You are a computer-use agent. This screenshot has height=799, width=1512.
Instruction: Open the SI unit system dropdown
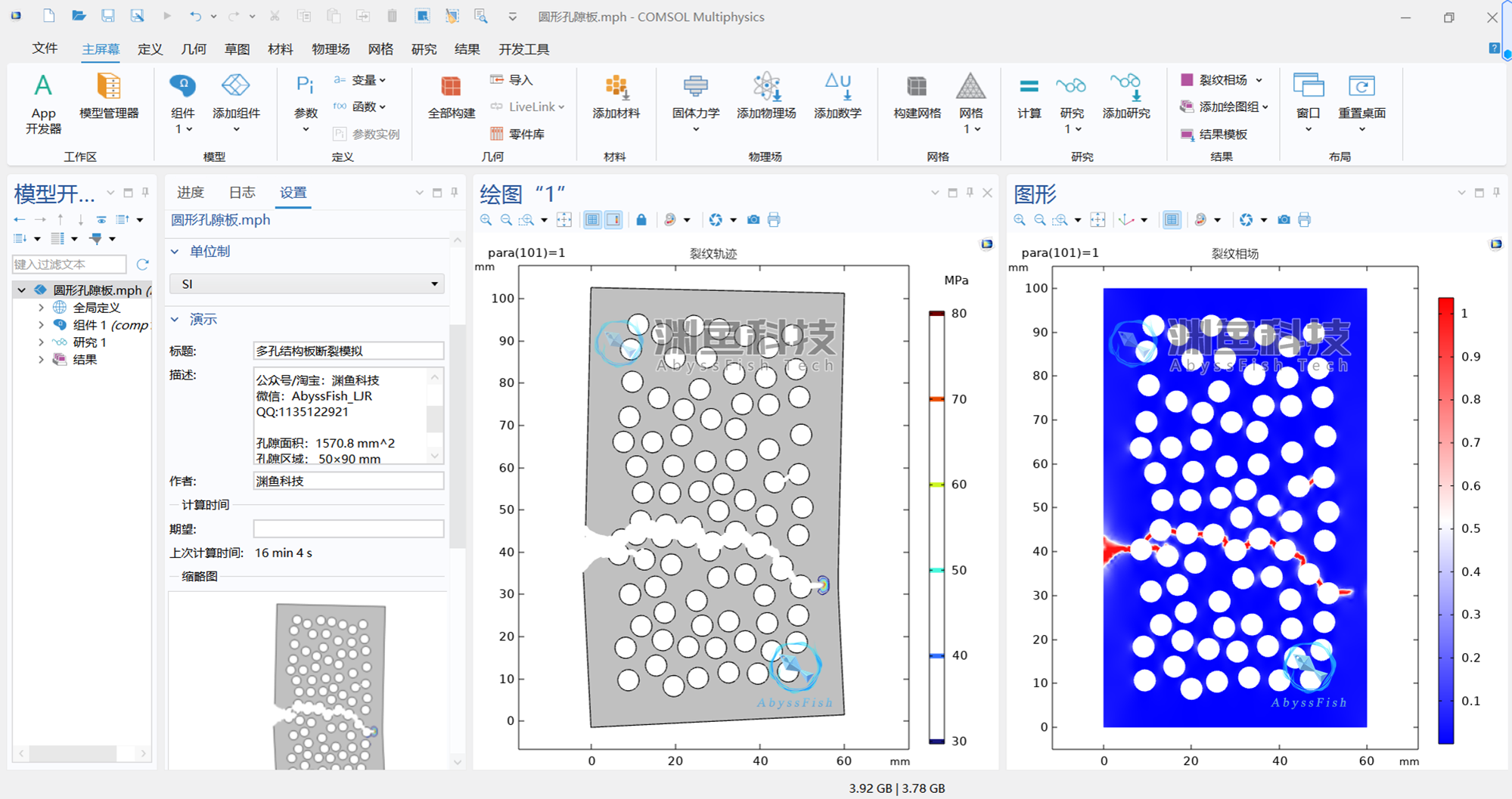(x=307, y=284)
